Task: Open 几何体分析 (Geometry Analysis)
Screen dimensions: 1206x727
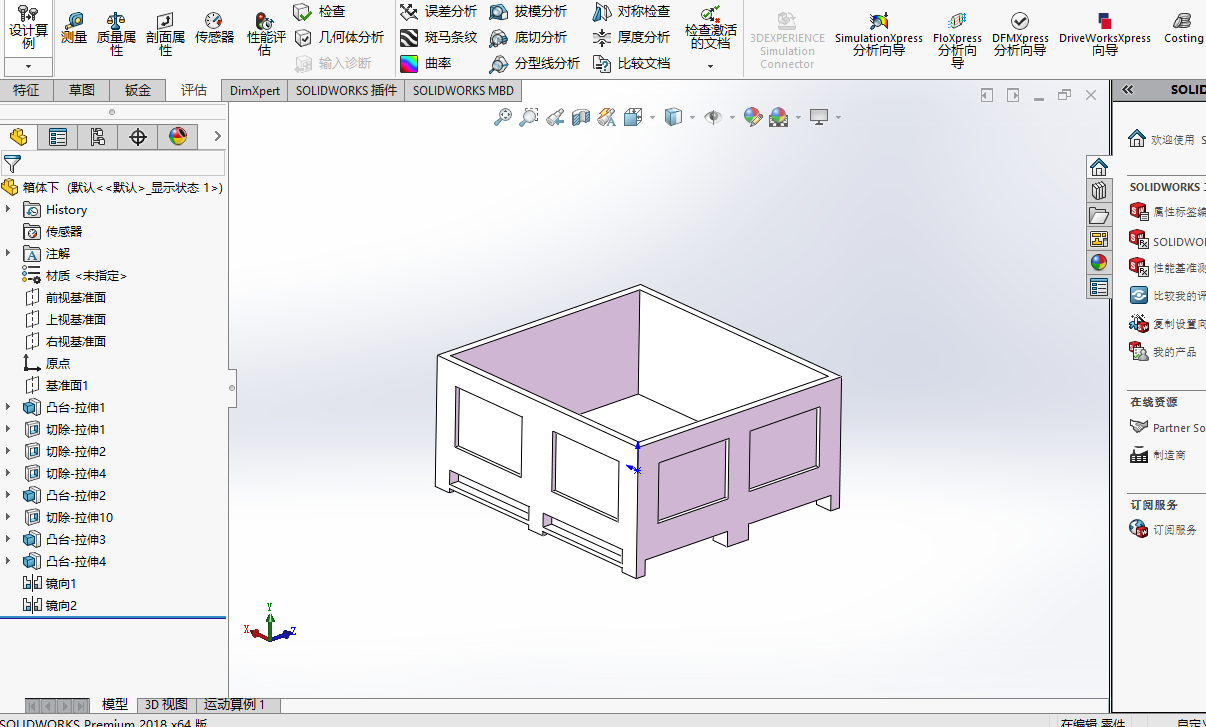Action: [x=338, y=37]
